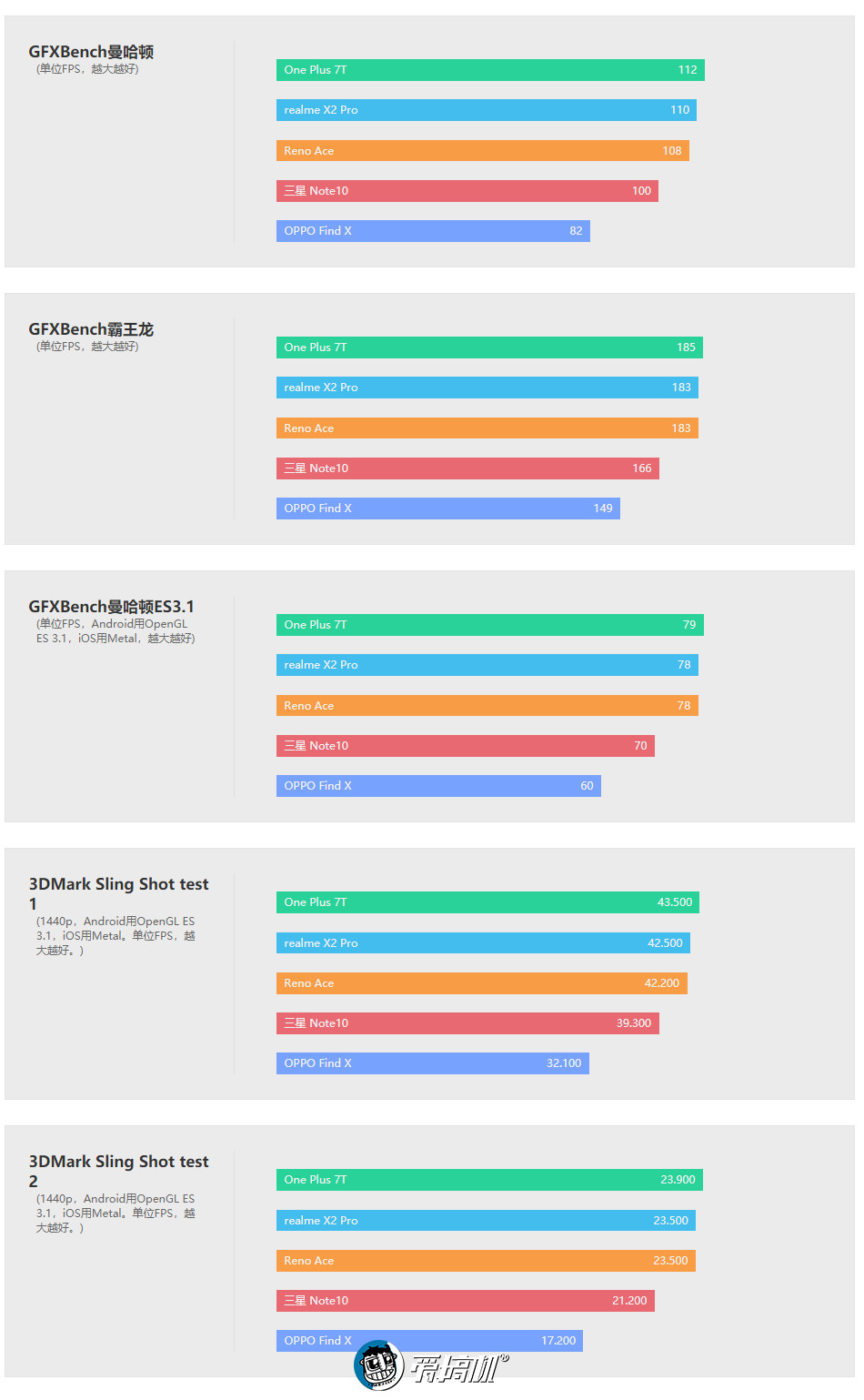
Task: Click the One Plus 7T bar in GFXBench曼哈顿
Action: pyautogui.click(x=490, y=70)
